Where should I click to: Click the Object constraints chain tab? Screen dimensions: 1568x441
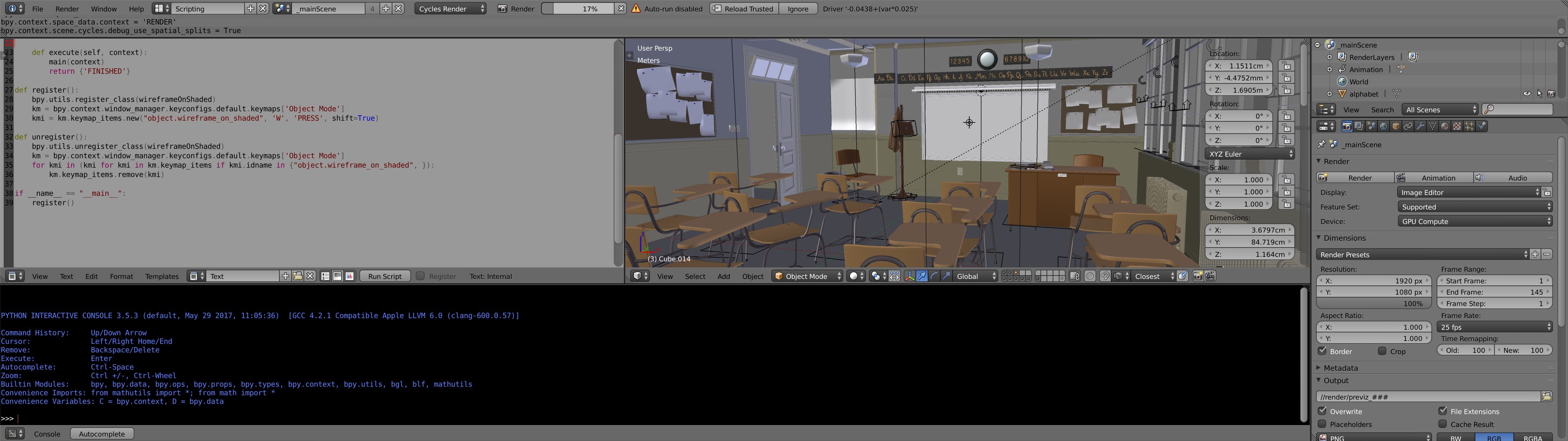[x=1408, y=126]
